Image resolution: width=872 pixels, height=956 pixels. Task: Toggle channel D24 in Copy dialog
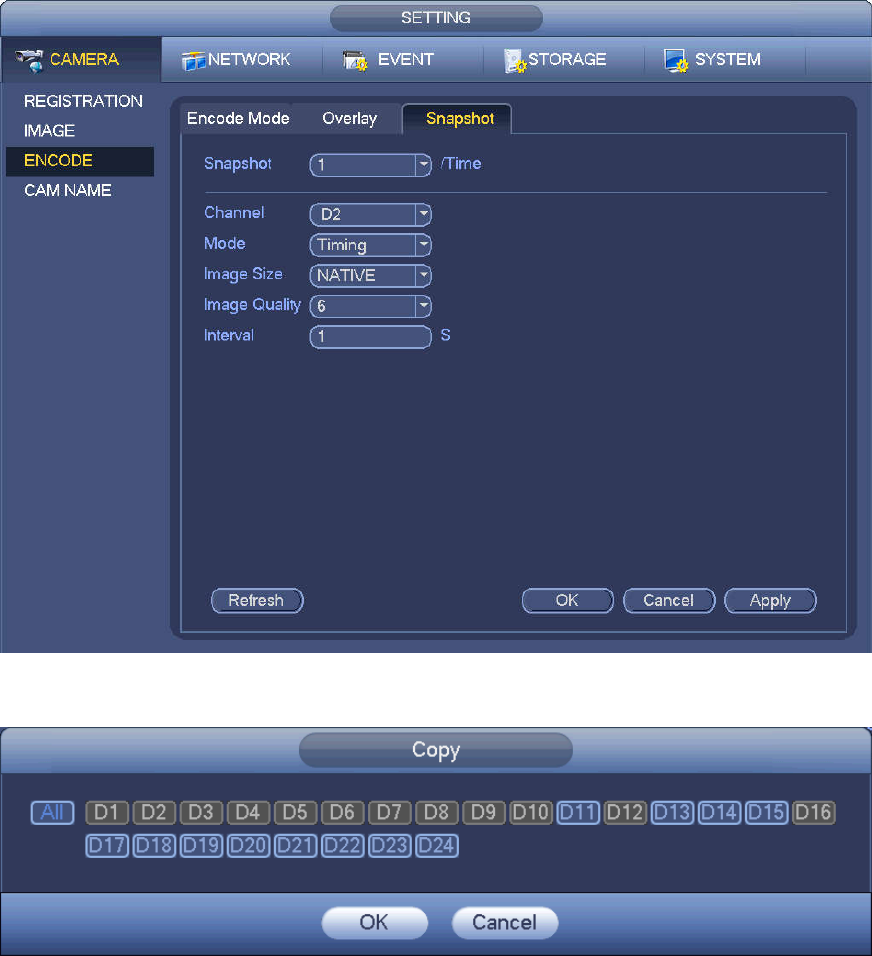(437, 846)
